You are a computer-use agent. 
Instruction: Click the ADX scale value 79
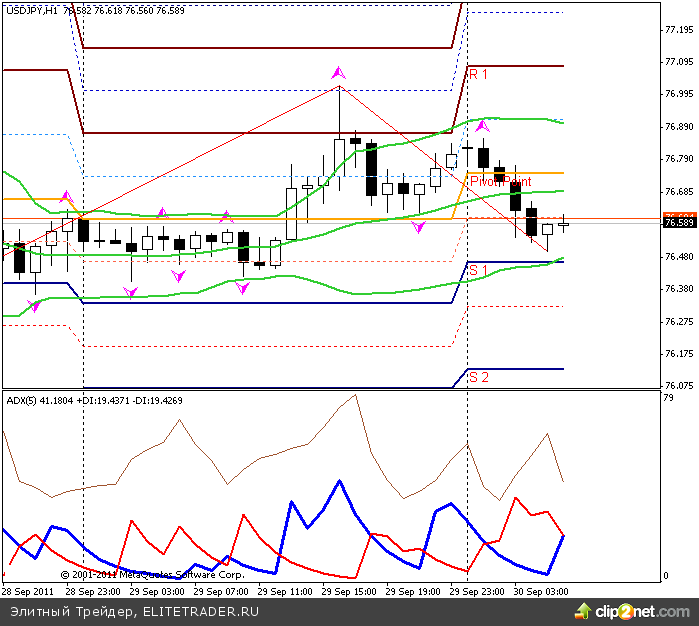(669, 399)
